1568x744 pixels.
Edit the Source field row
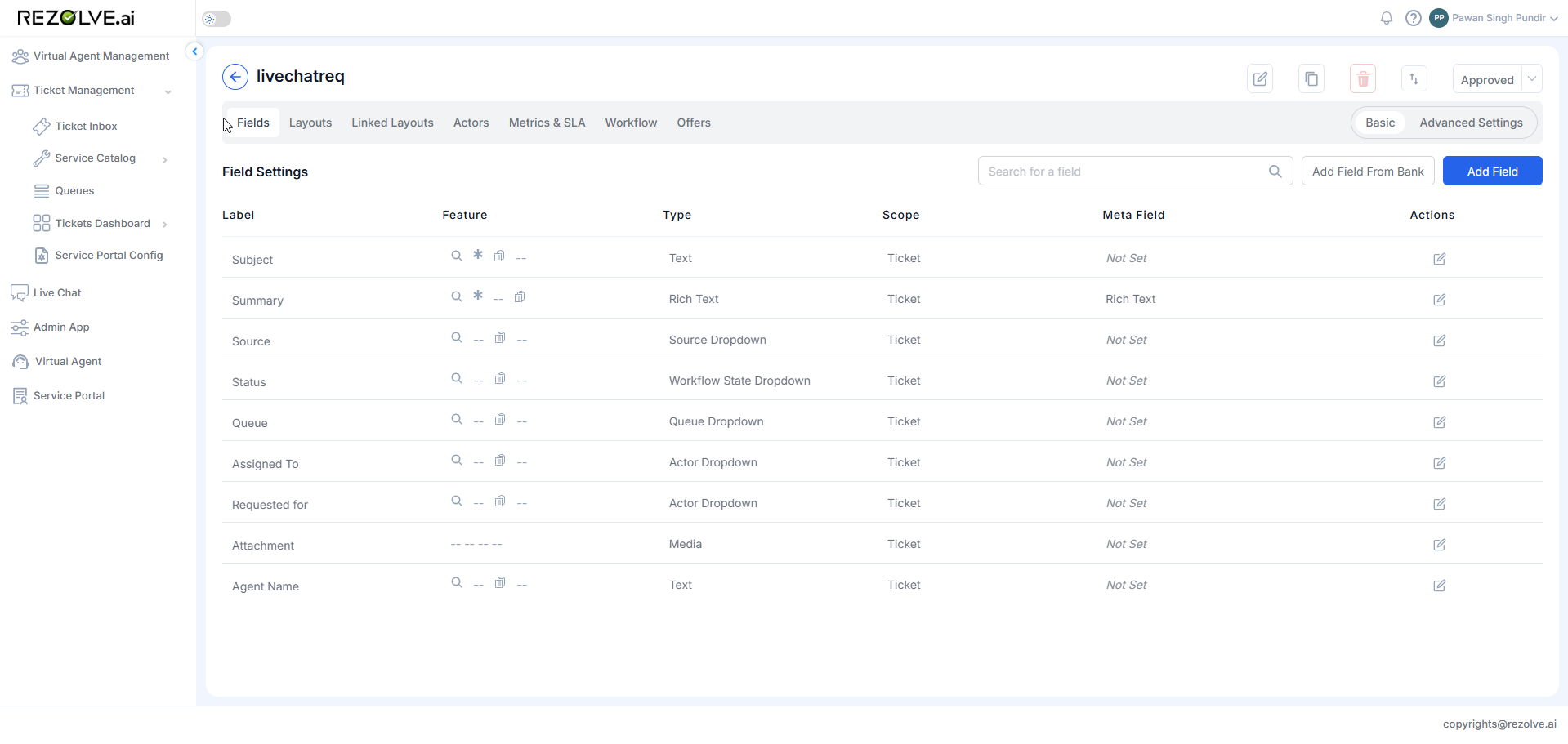pyautogui.click(x=1440, y=341)
